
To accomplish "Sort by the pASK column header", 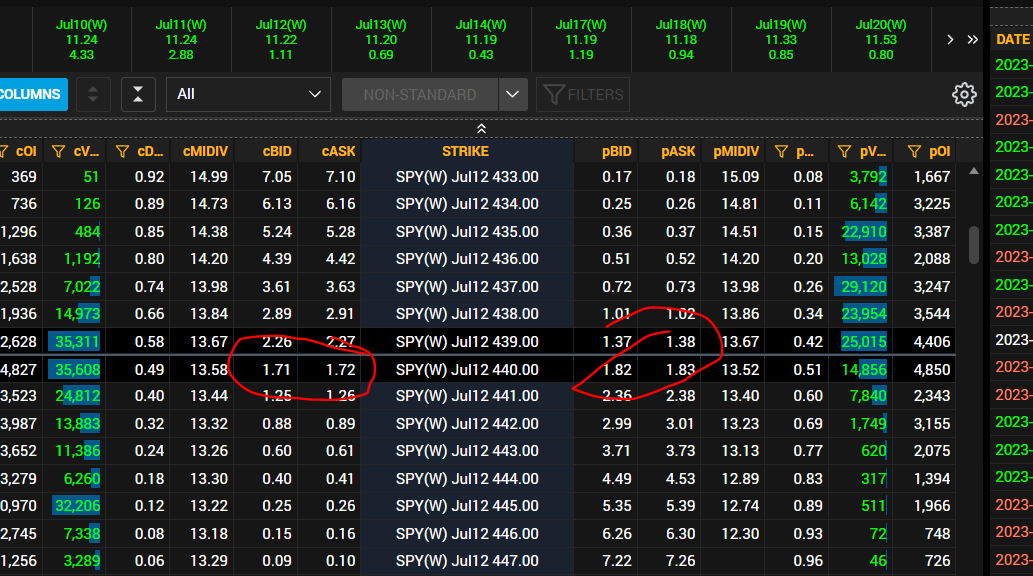I will click(679, 152).
